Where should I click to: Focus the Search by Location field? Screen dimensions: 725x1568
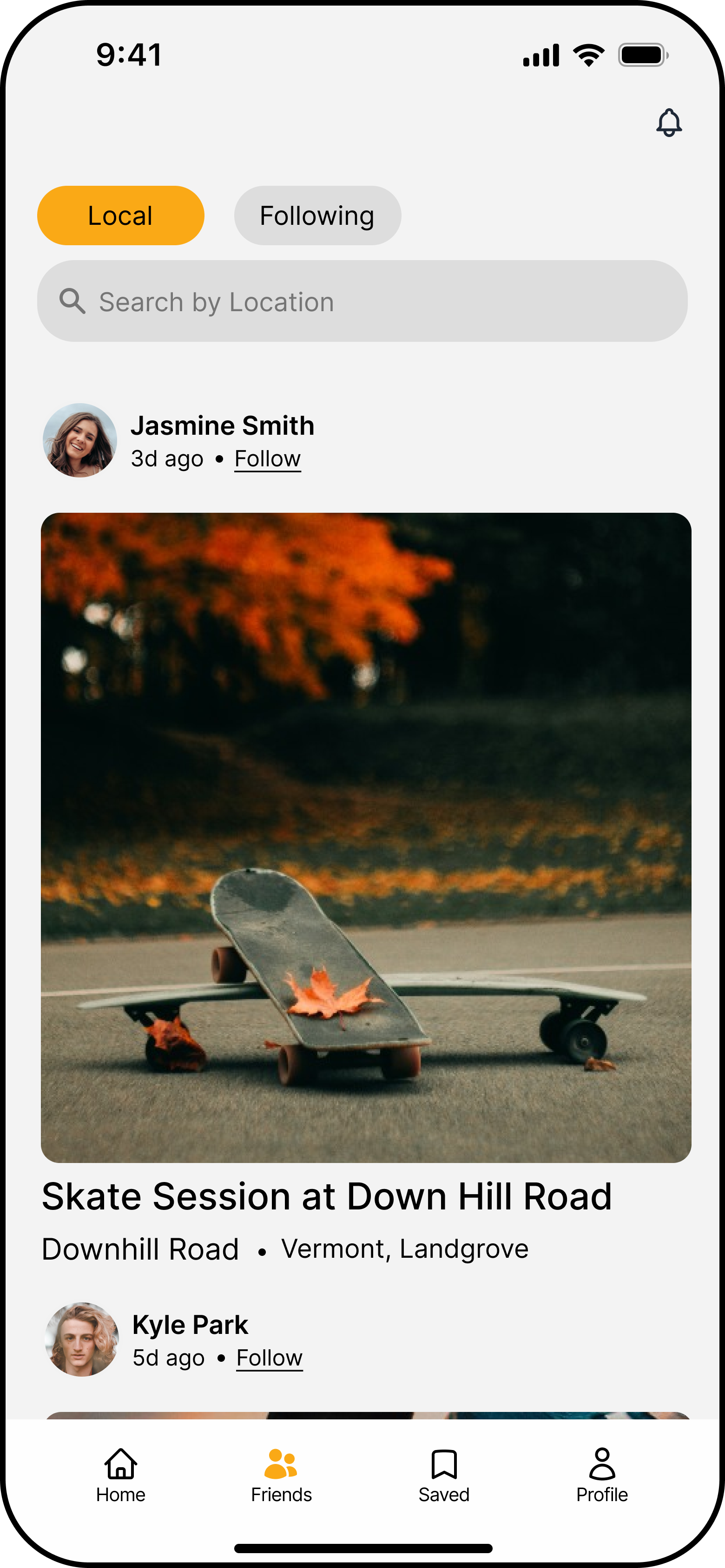click(362, 301)
